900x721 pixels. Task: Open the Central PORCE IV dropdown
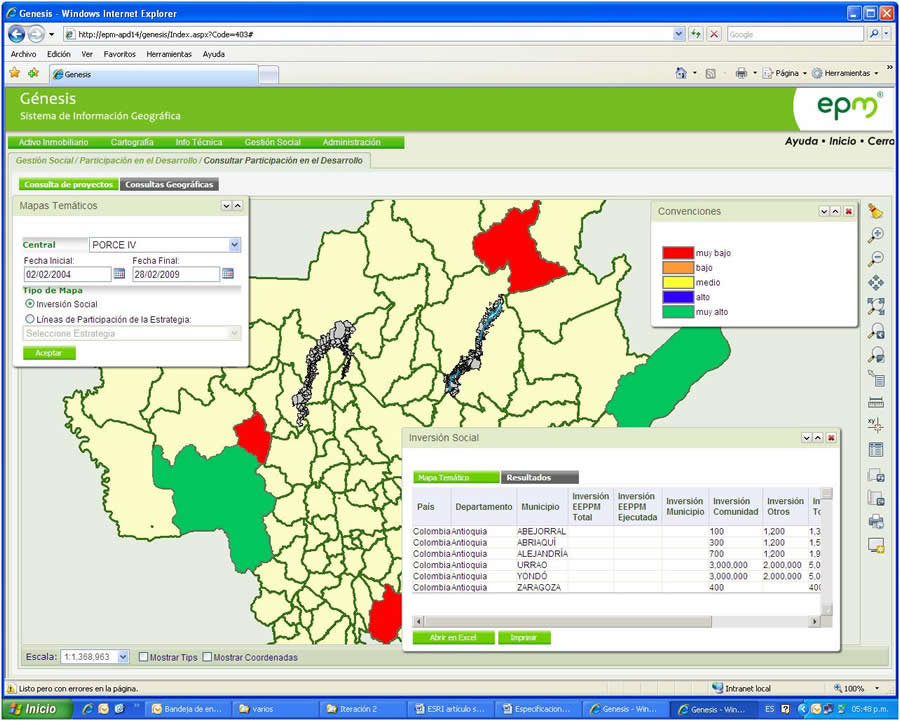coord(234,245)
